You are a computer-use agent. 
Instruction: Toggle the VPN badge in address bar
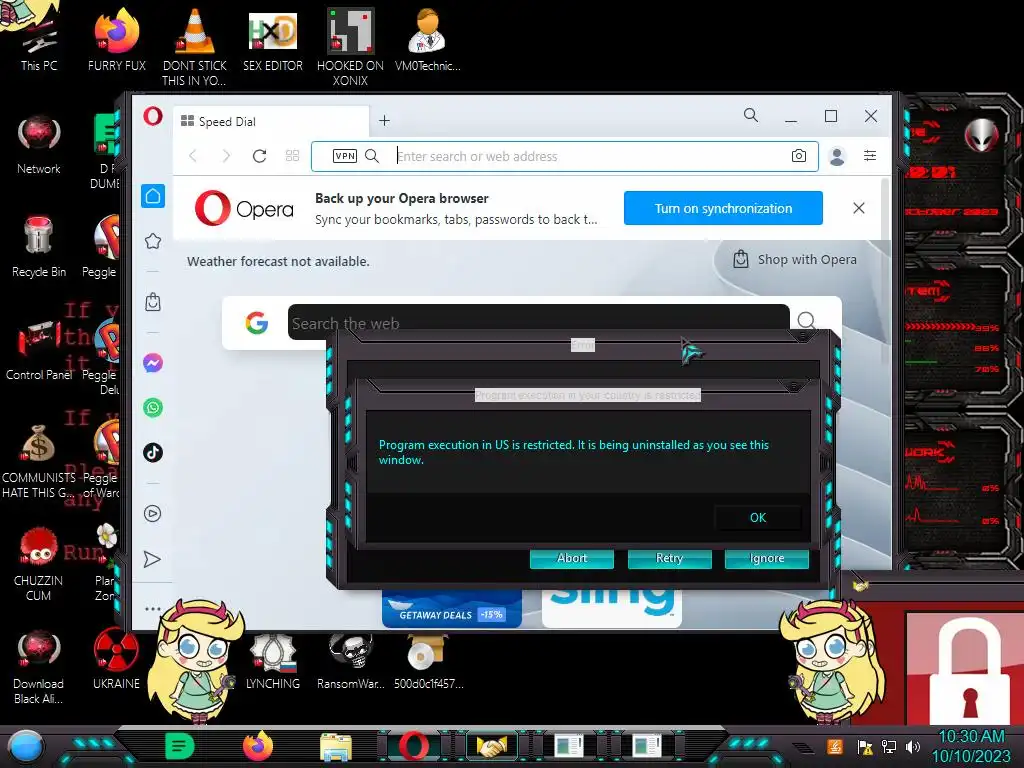345,155
